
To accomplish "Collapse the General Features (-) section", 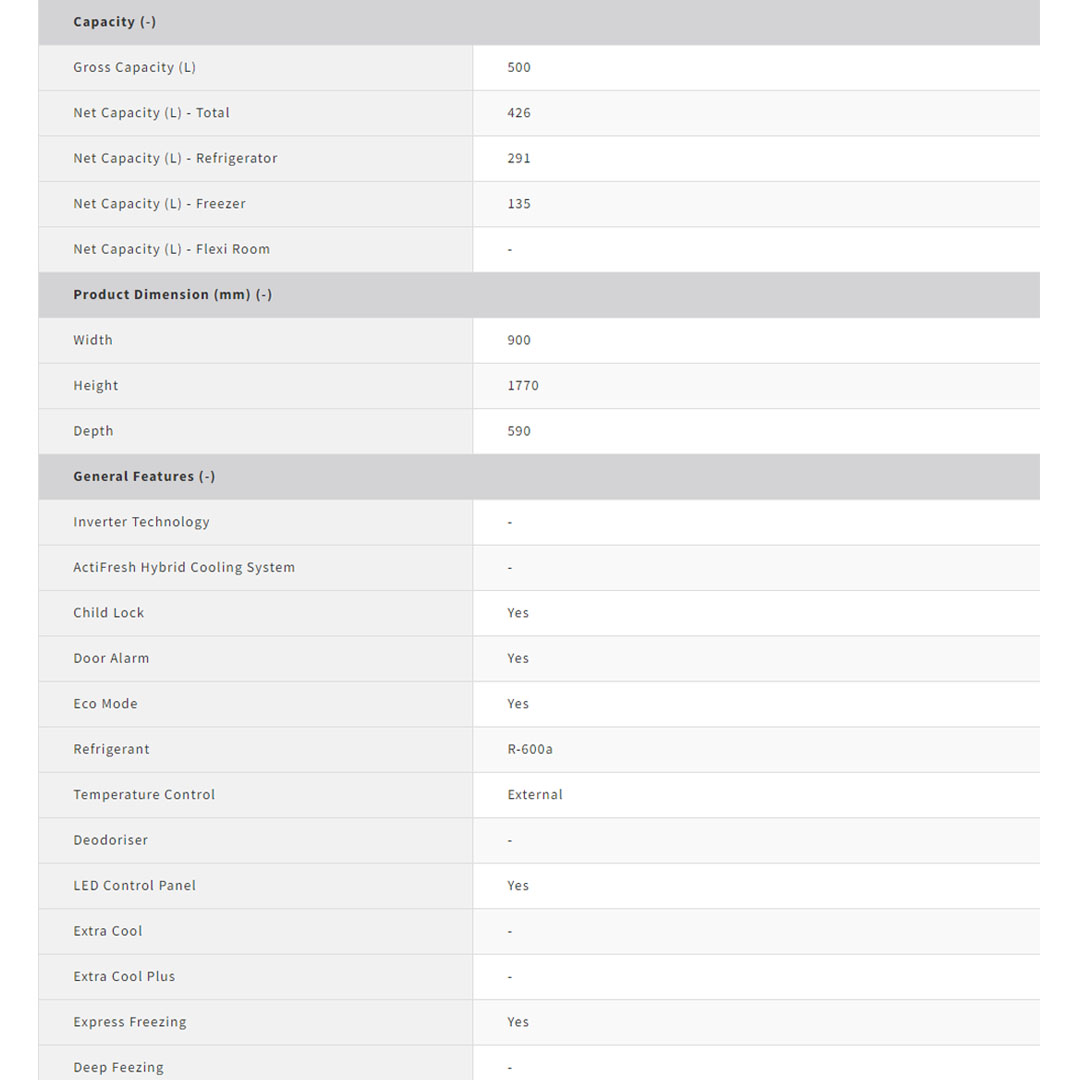I will click(144, 477).
